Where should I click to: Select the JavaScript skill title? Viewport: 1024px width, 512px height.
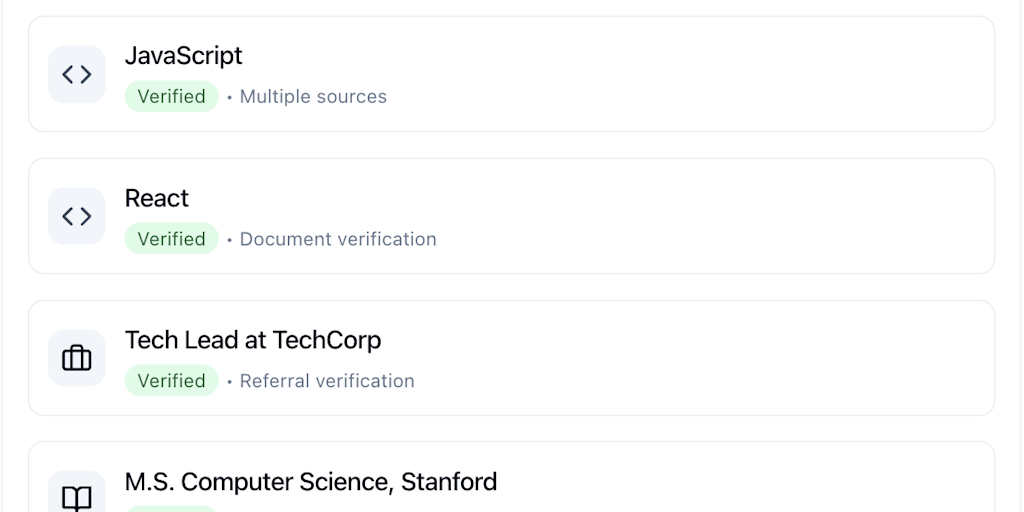[x=183, y=56]
